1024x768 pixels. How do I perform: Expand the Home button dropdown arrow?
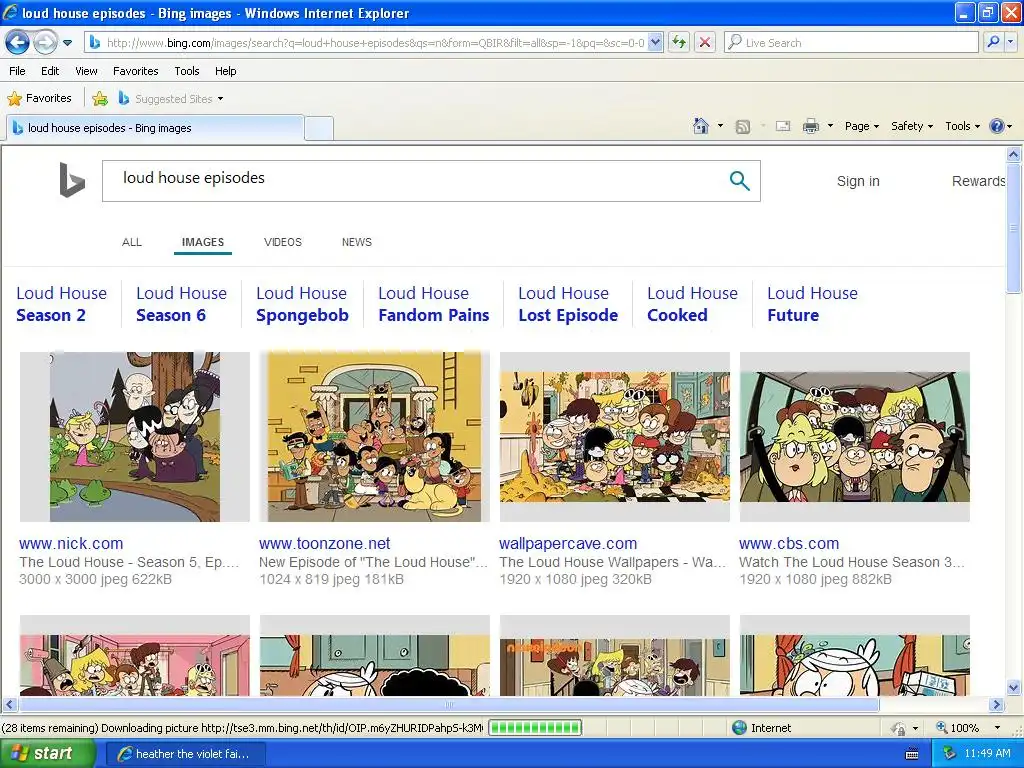[720, 125]
